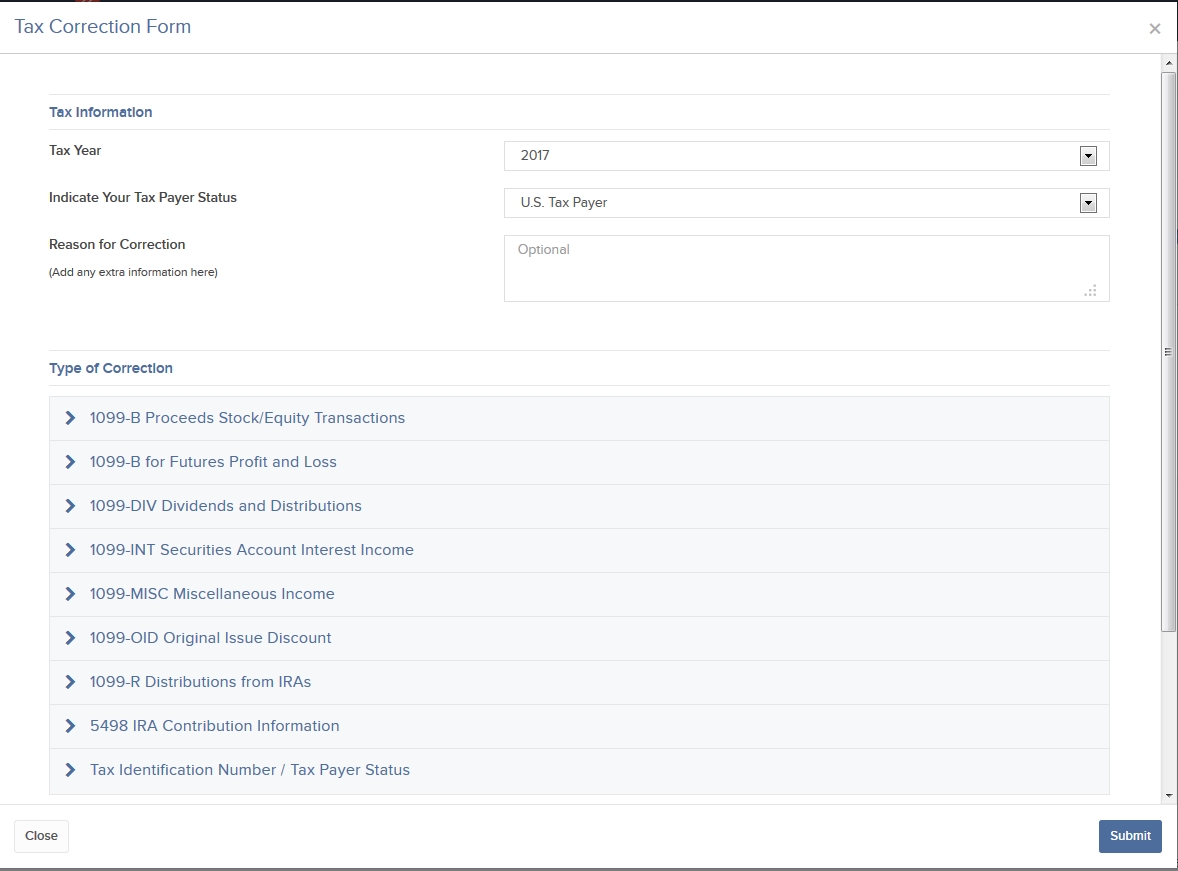Click the scrollbar up arrow
This screenshot has height=871, width=1178.
pyautogui.click(x=1169, y=63)
